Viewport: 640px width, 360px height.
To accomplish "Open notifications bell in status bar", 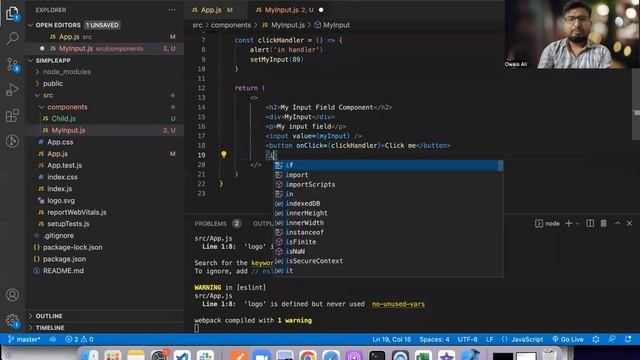I will point(628,339).
